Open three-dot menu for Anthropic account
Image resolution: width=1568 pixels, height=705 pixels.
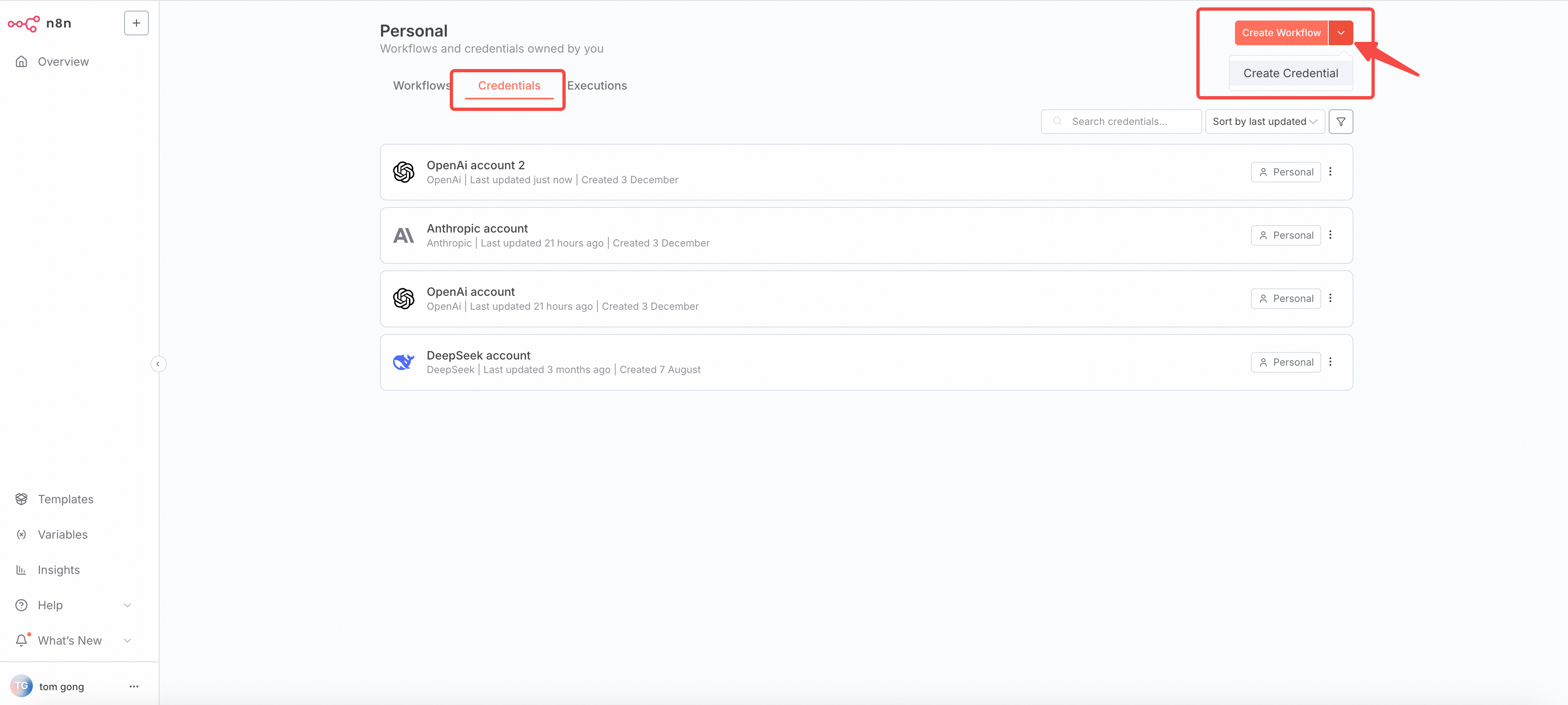coord(1330,235)
